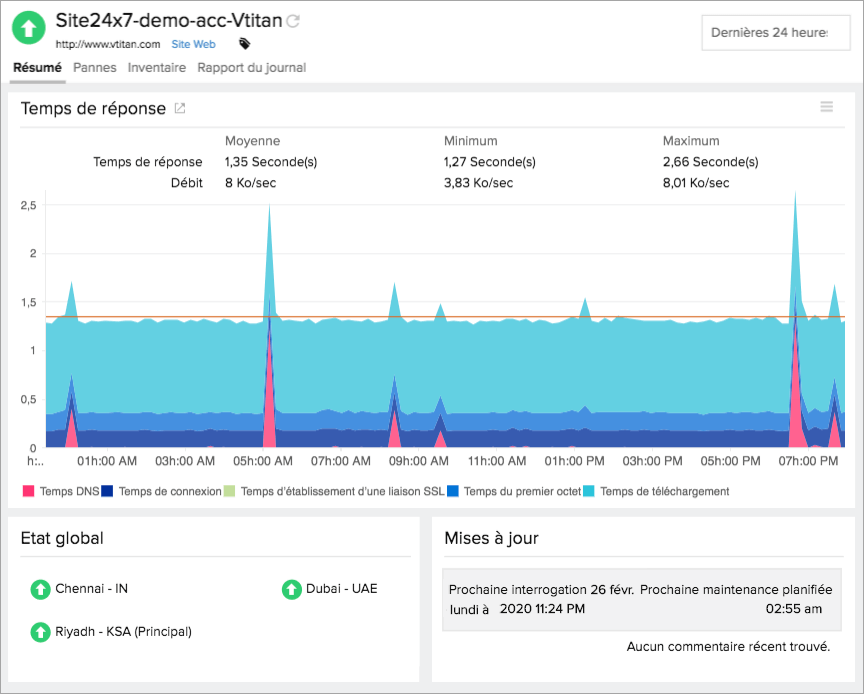This screenshot has width=864, height=694.
Task: Open the tags icon next to Site Web
Action: click(245, 44)
